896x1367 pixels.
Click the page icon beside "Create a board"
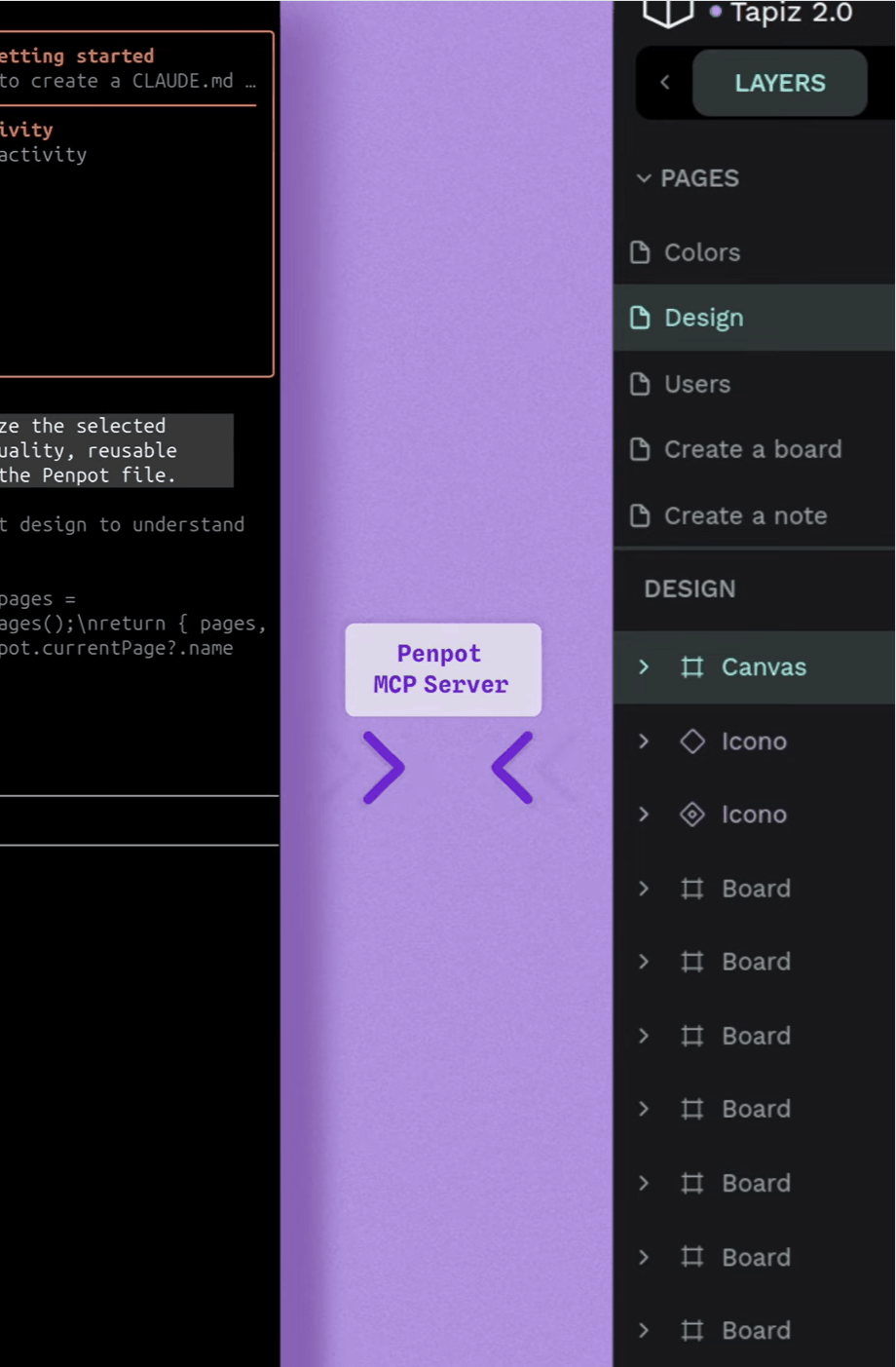point(640,449)
